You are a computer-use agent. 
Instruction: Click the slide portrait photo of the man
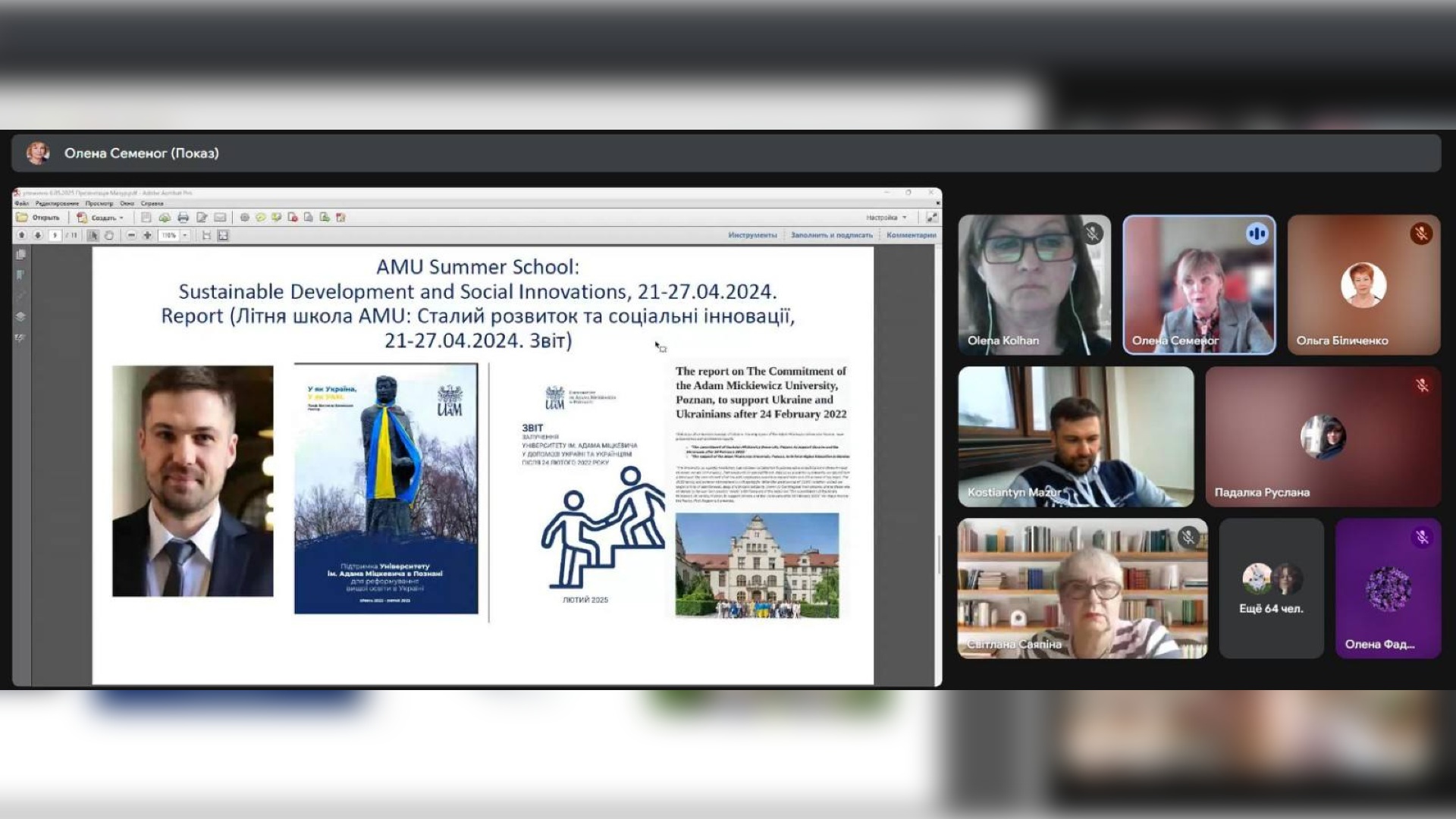click(x=193, y=481)
